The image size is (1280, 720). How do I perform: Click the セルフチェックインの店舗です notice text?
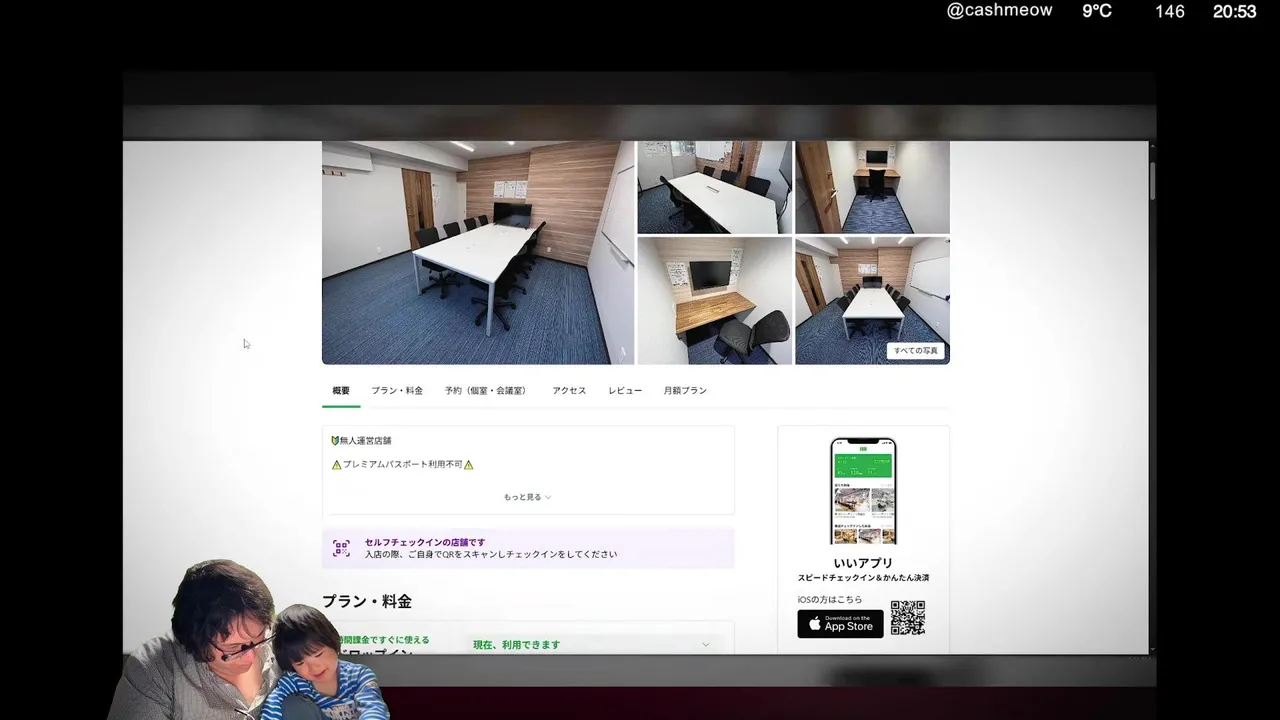click(425, 542)
